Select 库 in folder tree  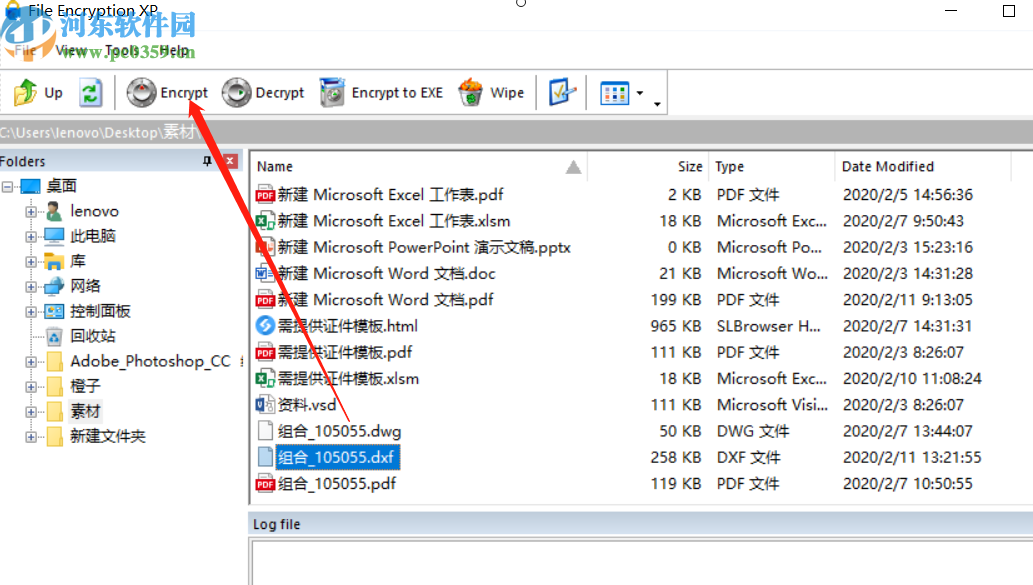78,262
